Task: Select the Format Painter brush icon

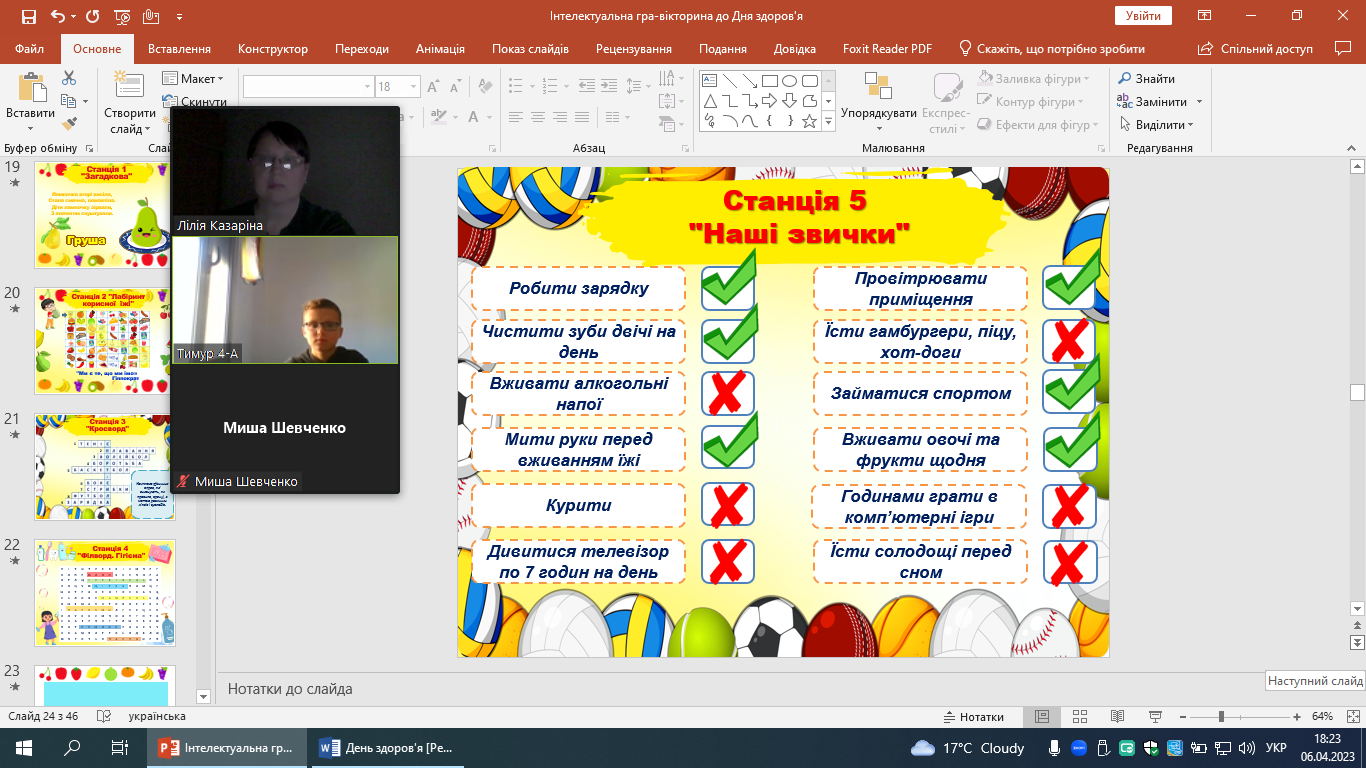Action: click(69, 124)
